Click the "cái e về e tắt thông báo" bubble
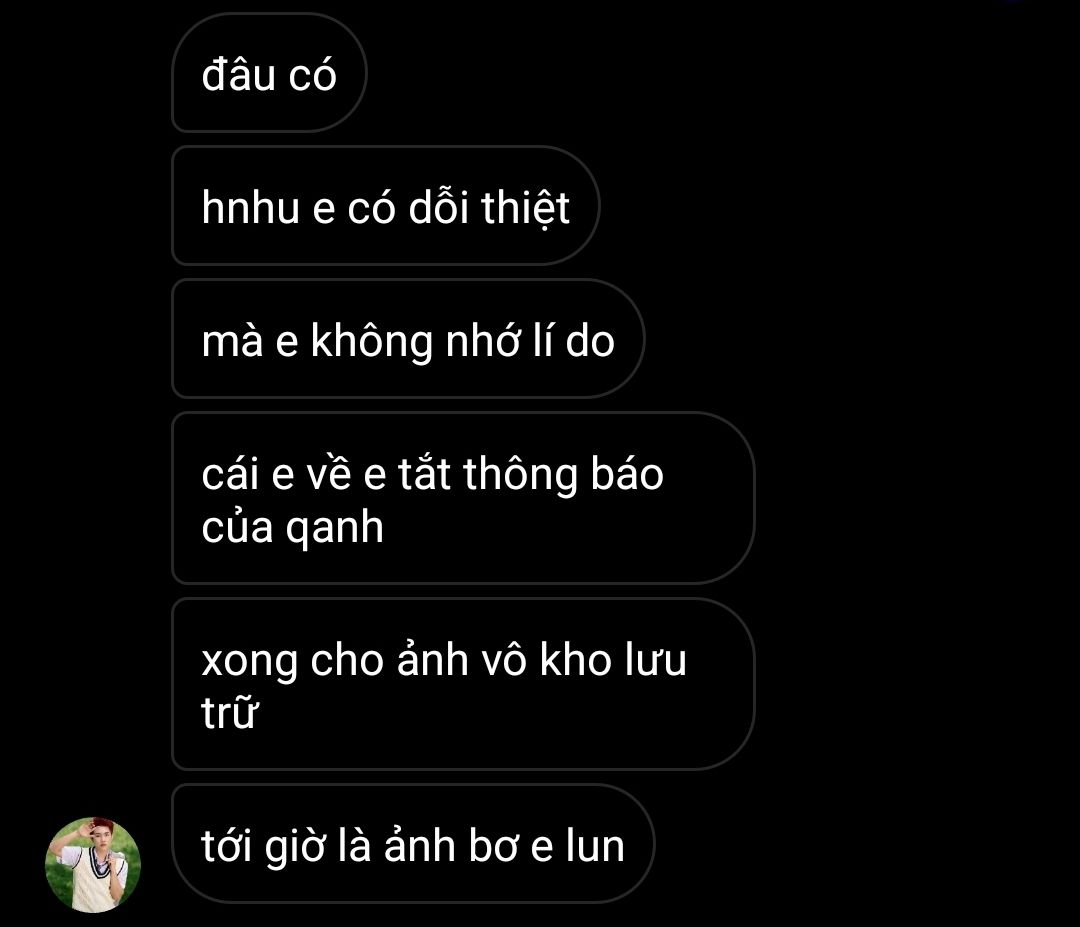 click(x=463, y=498)
